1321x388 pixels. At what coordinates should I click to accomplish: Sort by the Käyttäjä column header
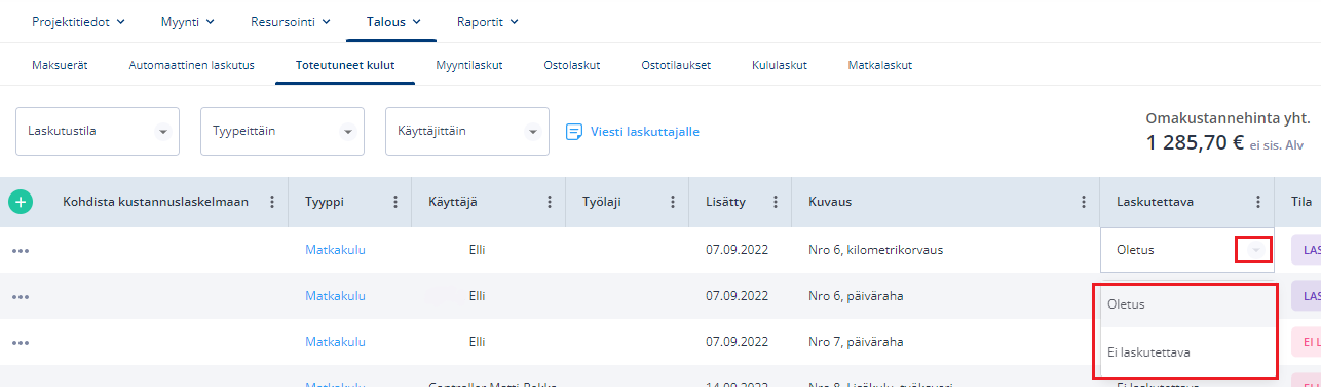tap(452, 202)
